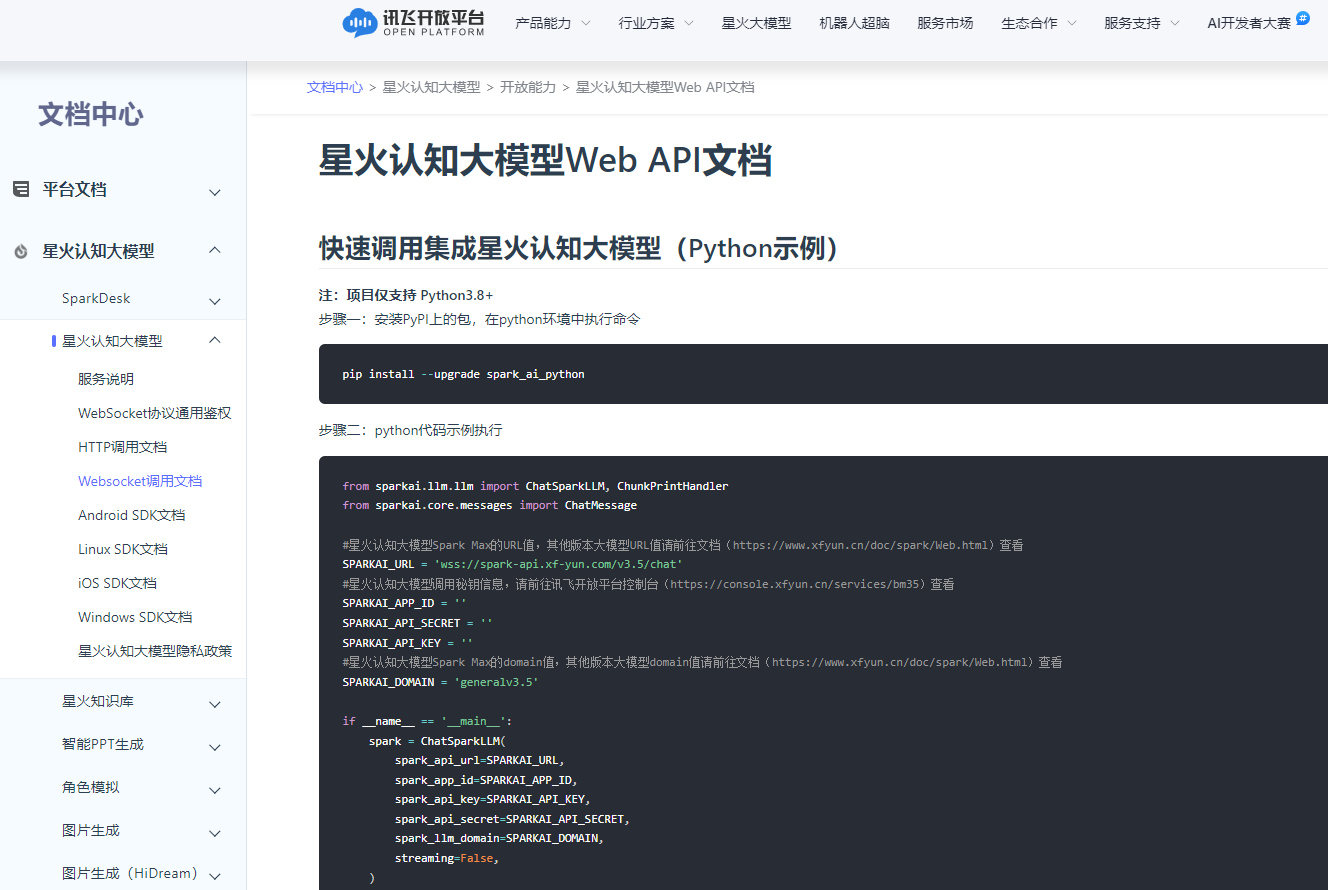Open the 生态合作 dropdown menu

coord(1039,23)
